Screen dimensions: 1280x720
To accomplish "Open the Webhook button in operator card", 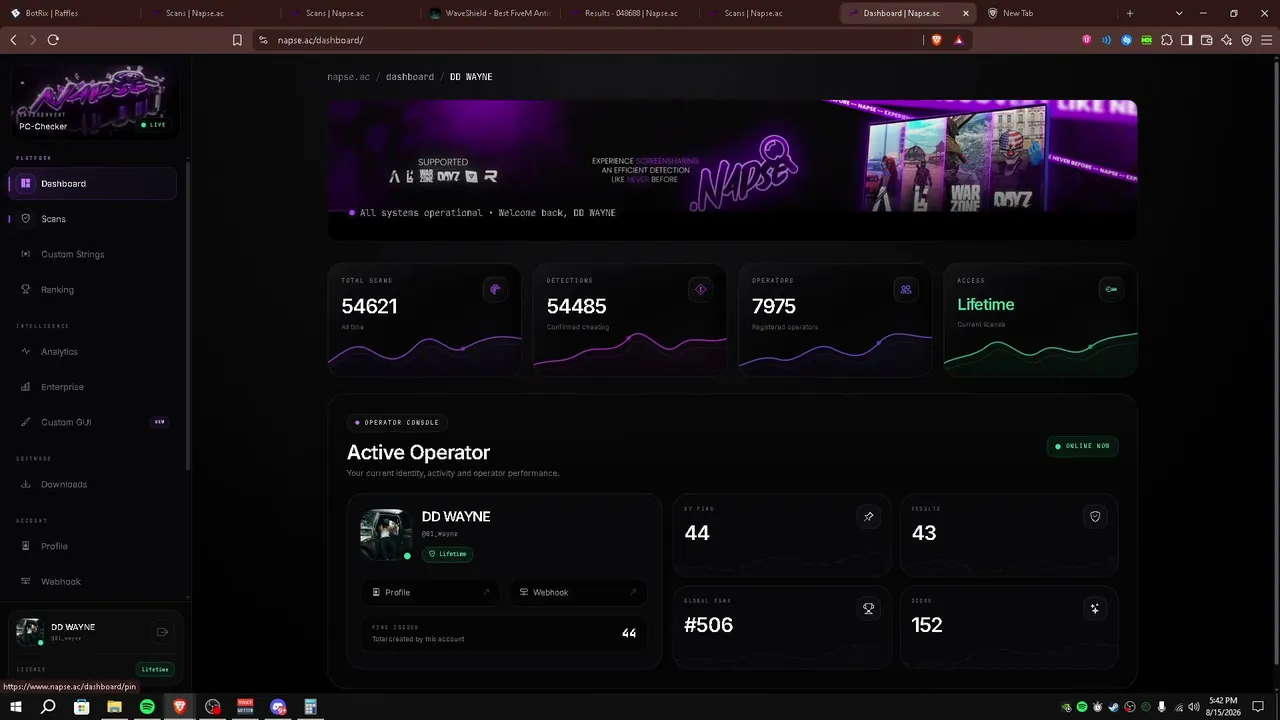I will pos(578,593).
